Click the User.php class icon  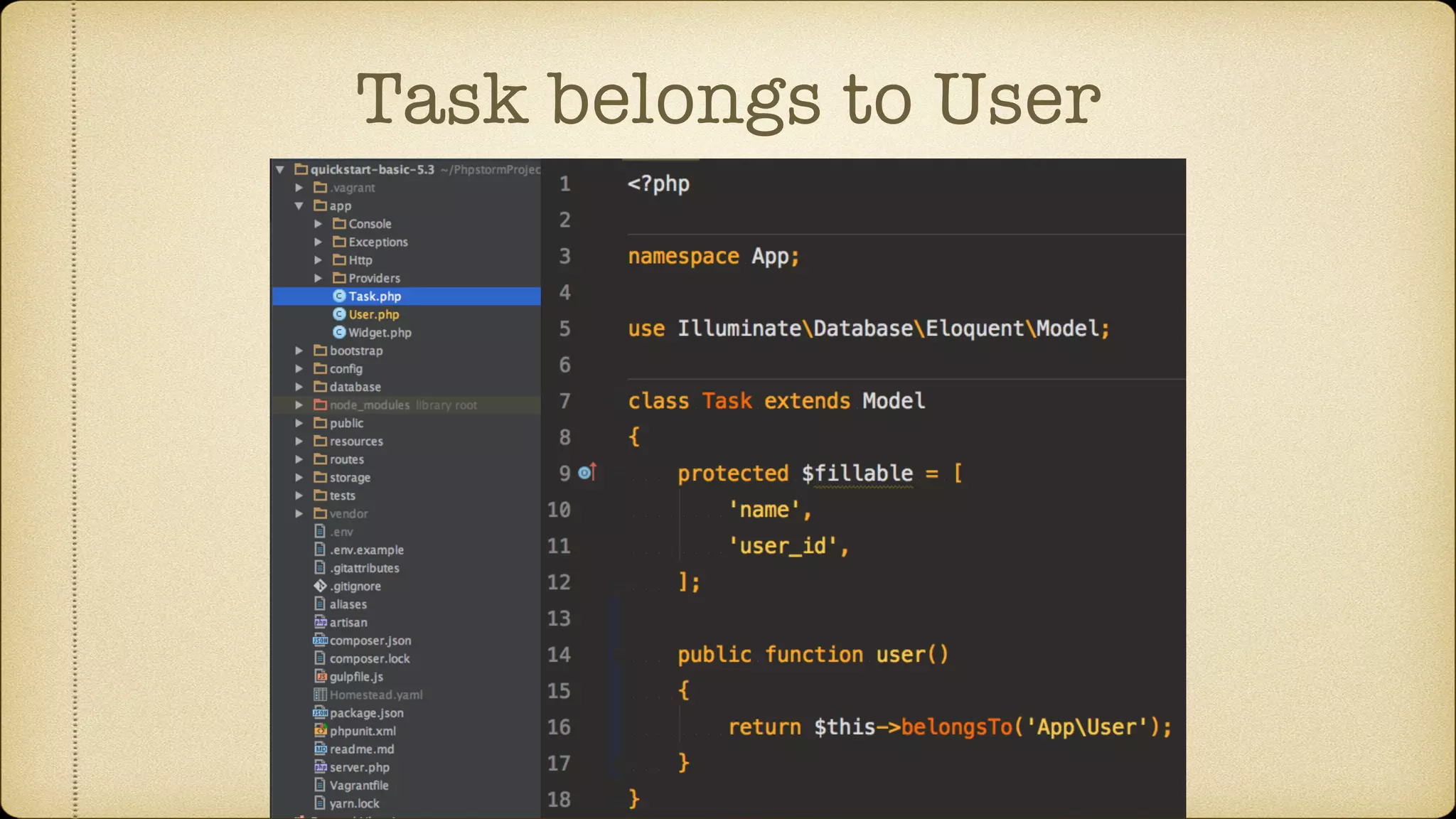339,314
